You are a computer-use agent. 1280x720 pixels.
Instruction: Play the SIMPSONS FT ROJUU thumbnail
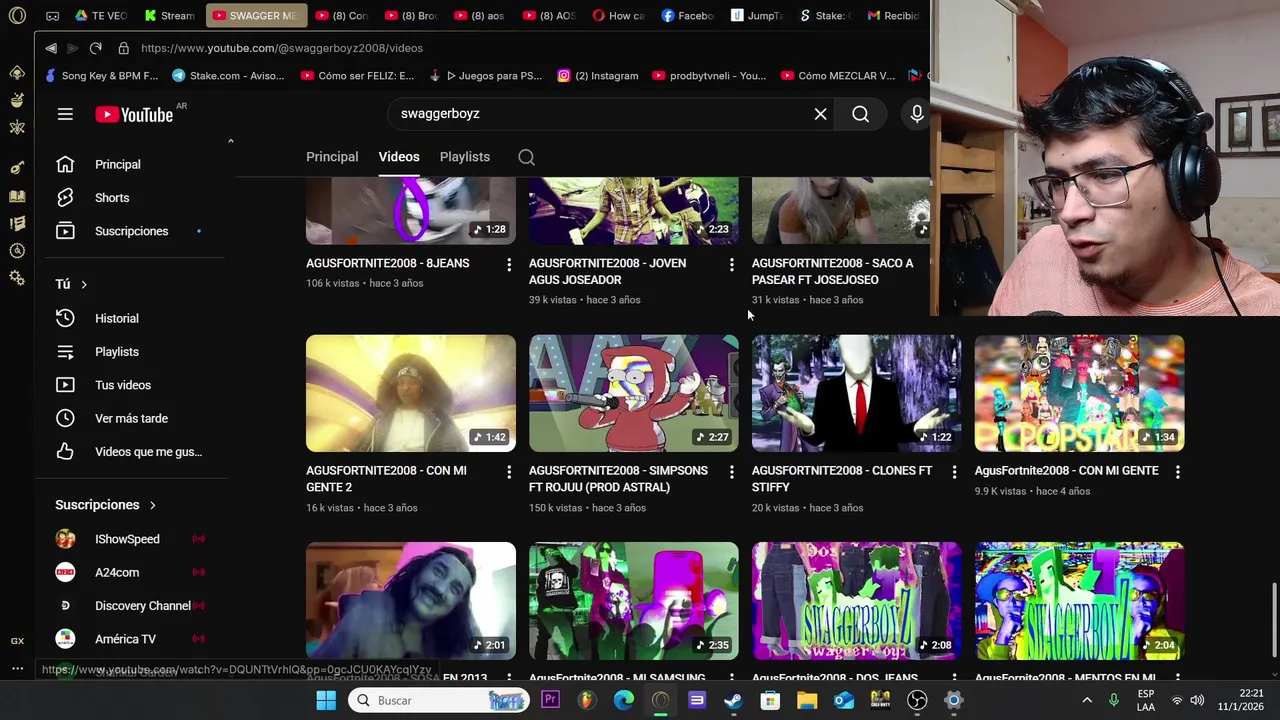click(x=634, y=393)
